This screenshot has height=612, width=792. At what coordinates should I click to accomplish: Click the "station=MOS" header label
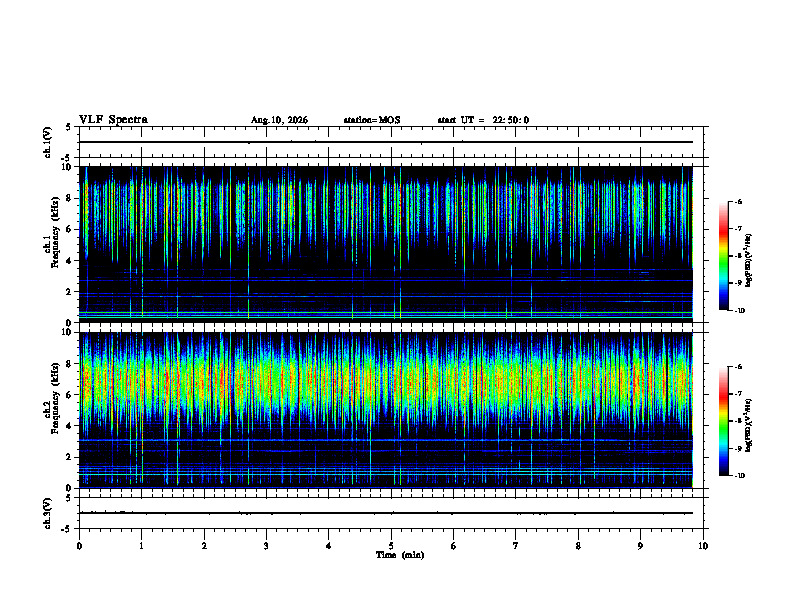click(372, 120)
